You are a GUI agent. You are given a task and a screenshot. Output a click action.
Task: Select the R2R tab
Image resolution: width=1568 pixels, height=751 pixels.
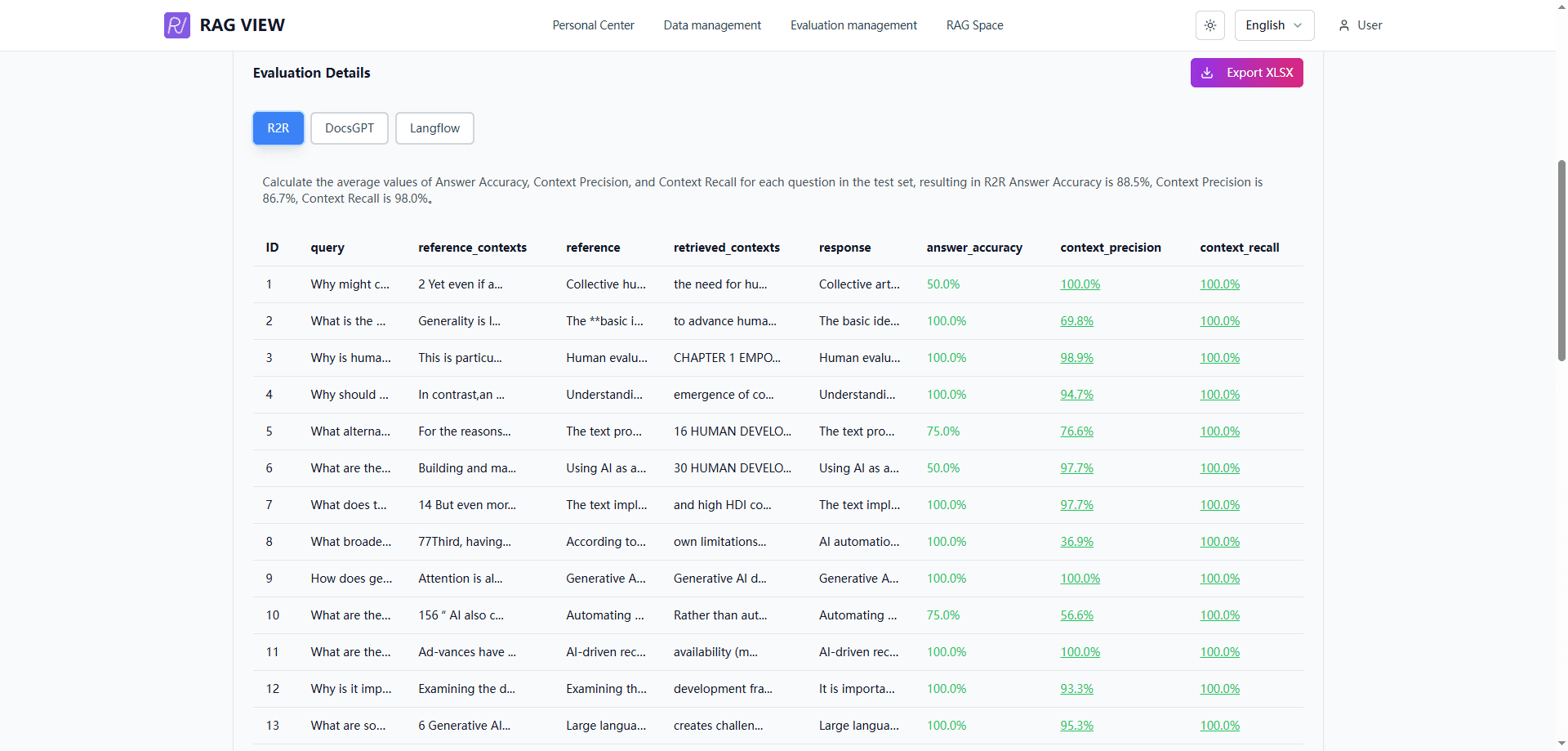[278, 128]
